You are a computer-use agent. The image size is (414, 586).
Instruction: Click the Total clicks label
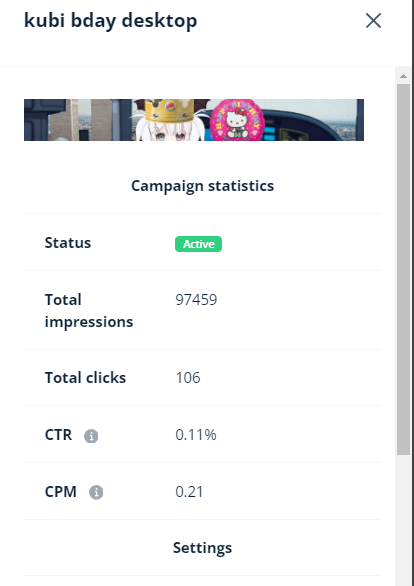point(85,378)
